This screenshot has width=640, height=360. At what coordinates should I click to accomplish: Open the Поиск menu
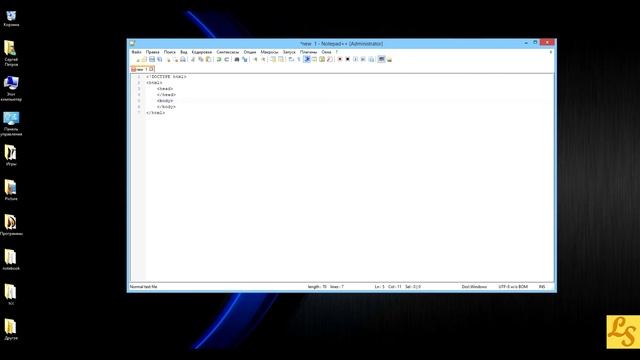click(170, 52)
